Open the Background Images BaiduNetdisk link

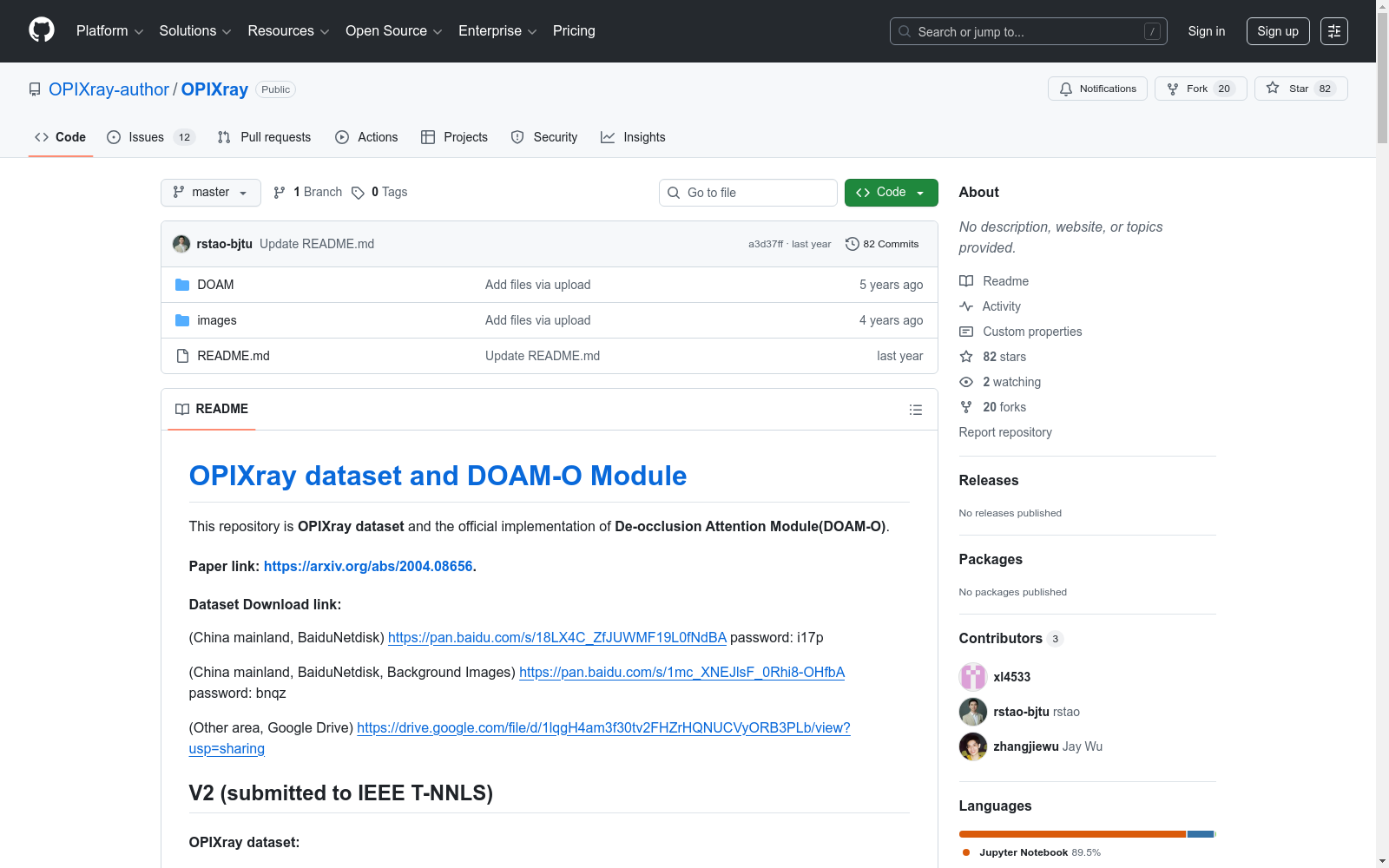(681, 672)
